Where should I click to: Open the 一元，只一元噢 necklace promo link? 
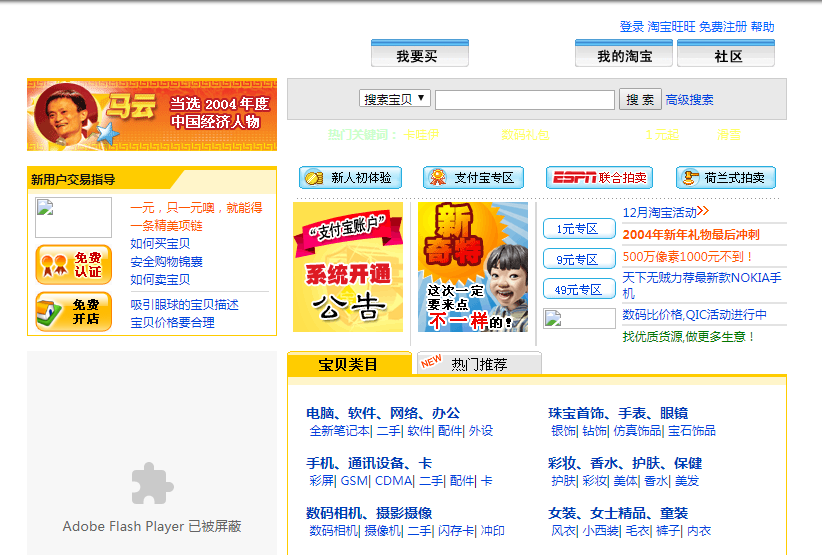(196, 216)
